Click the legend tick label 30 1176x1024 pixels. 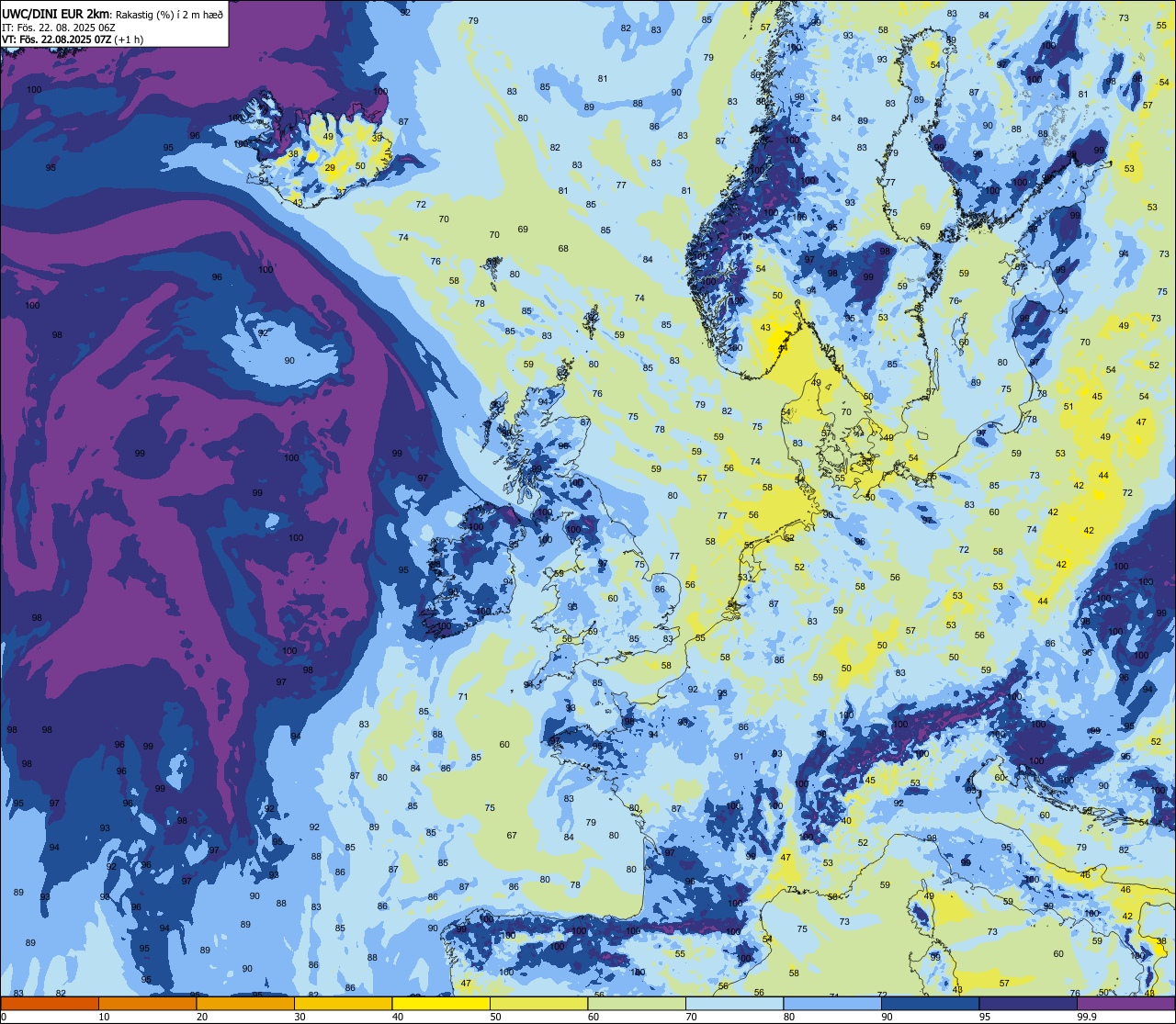300,1017
